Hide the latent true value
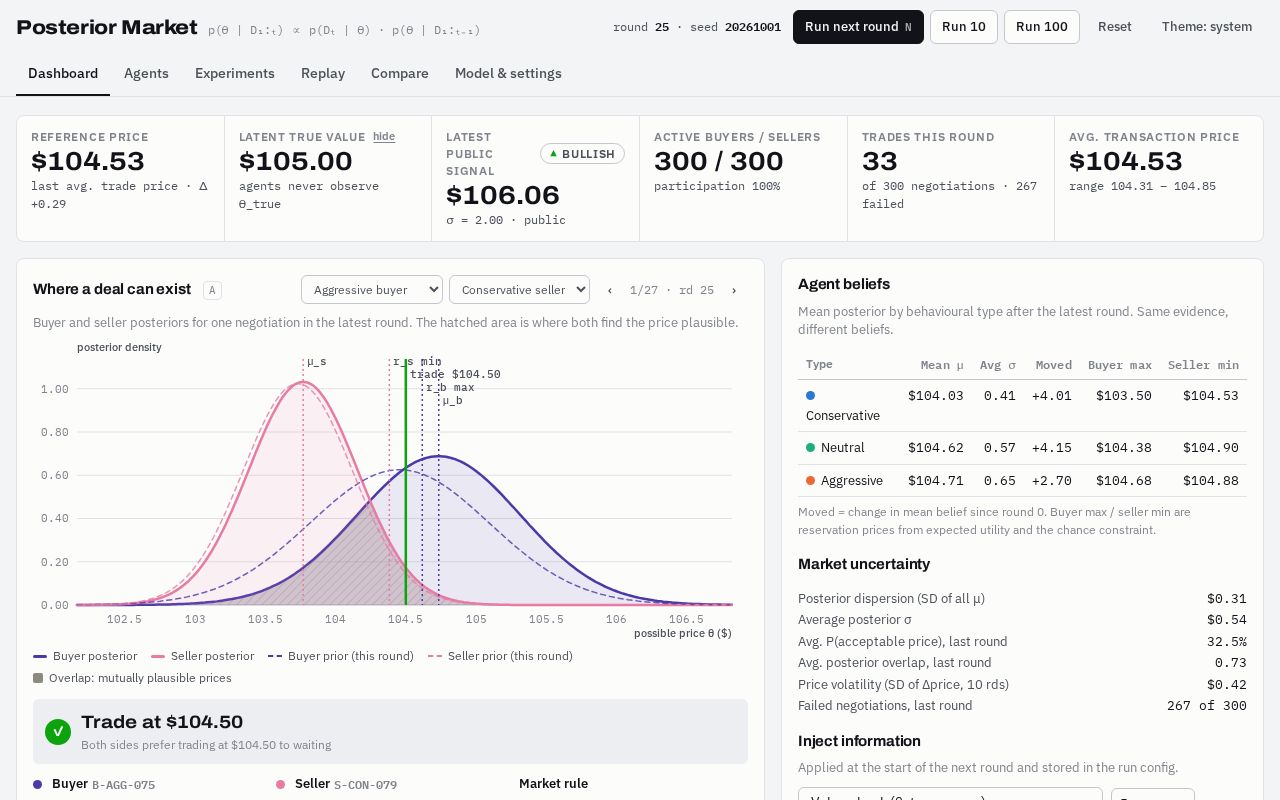This screenshot has width=1280, height=800. pos(384,137)
